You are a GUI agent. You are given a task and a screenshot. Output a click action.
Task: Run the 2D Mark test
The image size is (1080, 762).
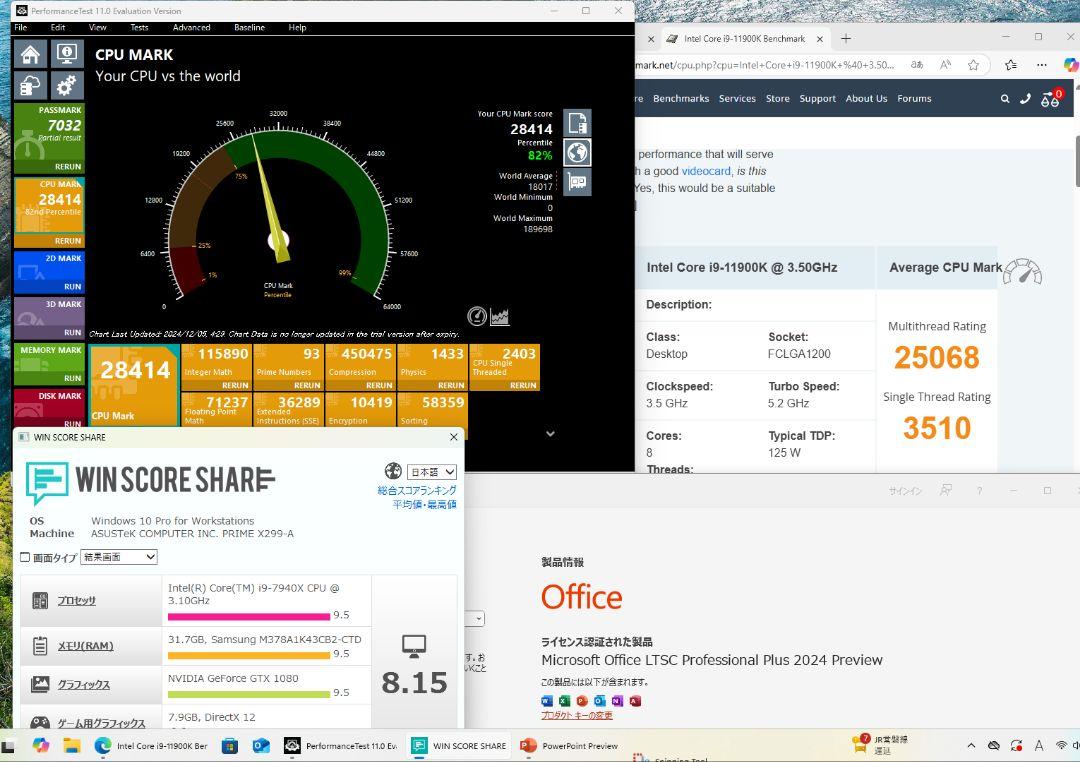(x=72, y=287)
